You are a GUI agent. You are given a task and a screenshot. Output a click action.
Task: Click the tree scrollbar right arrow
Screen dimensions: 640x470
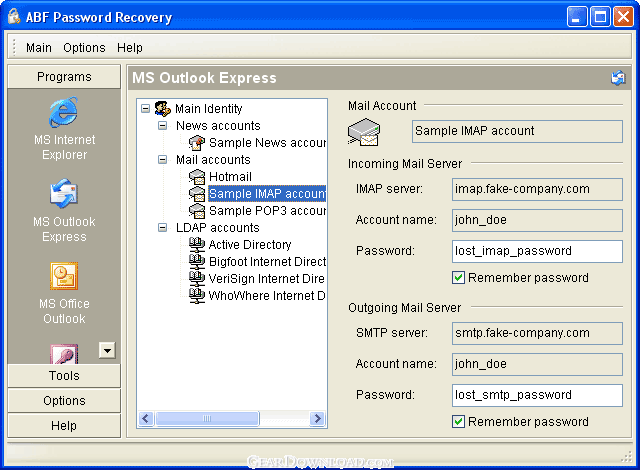[x=317, y=418]
